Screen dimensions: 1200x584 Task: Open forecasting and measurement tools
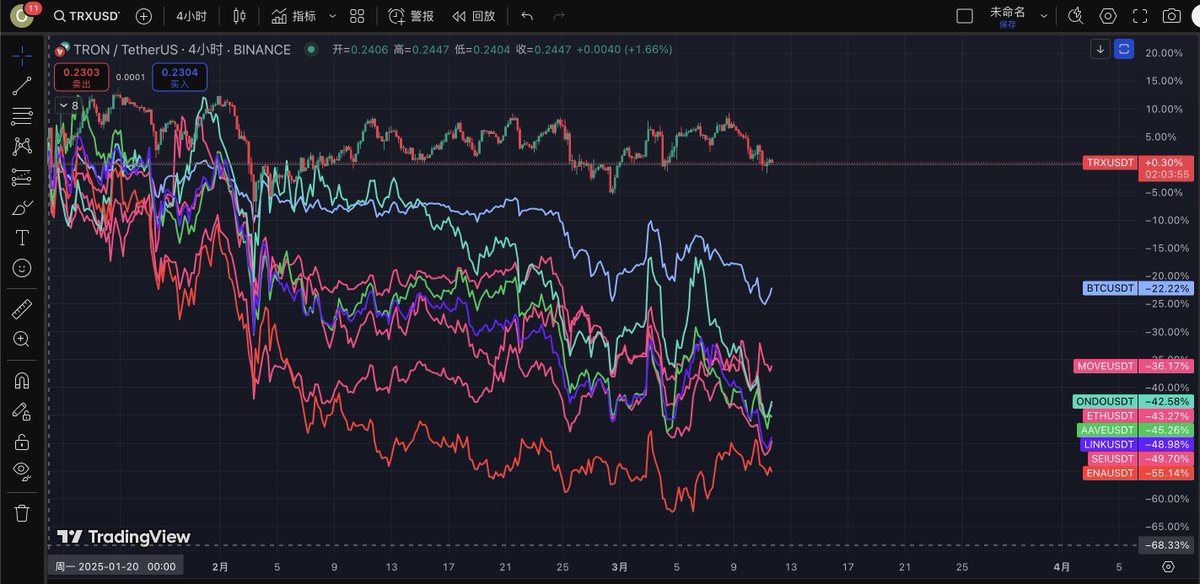click(21, 178)
